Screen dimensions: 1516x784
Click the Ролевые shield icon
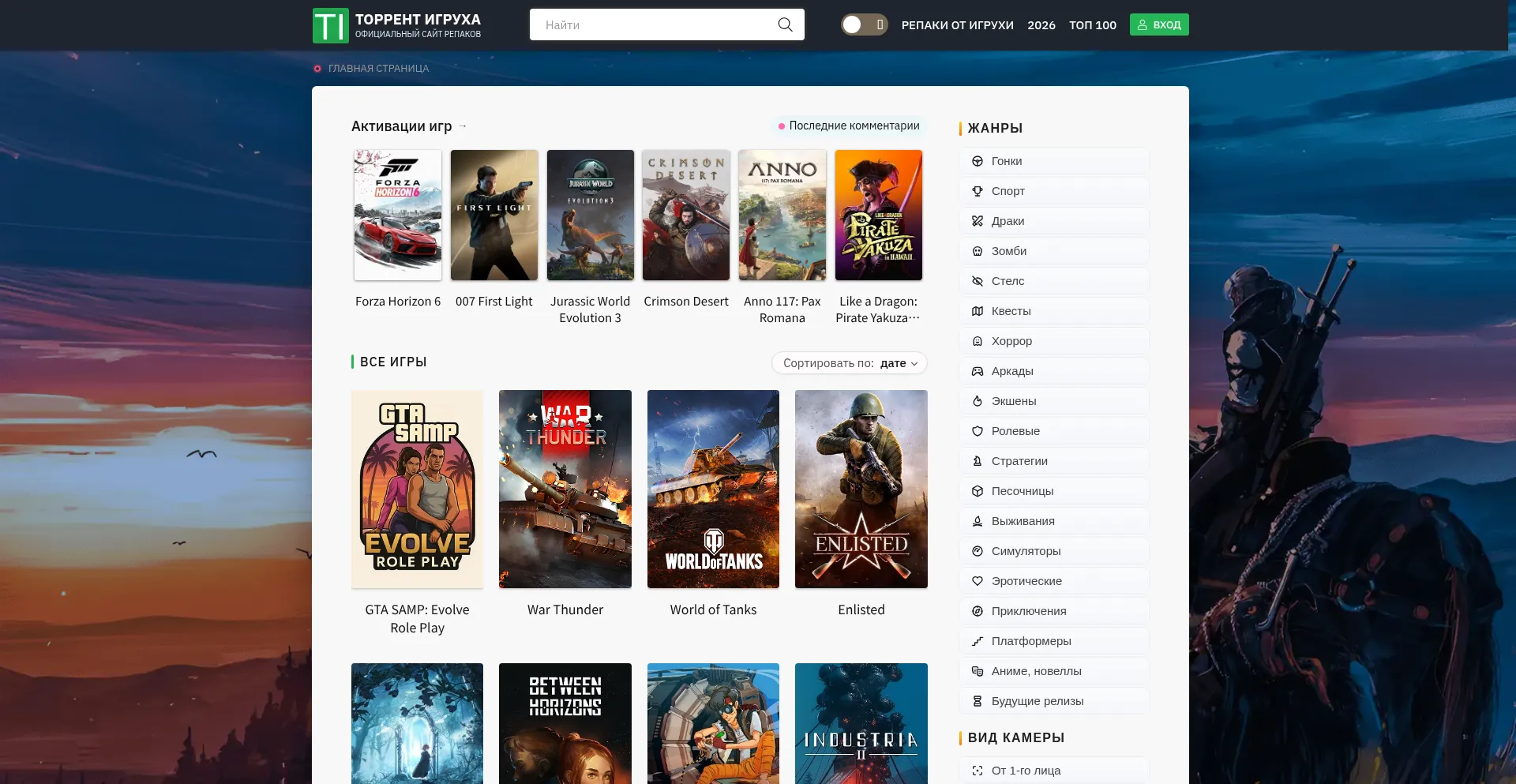pos(978,431)
